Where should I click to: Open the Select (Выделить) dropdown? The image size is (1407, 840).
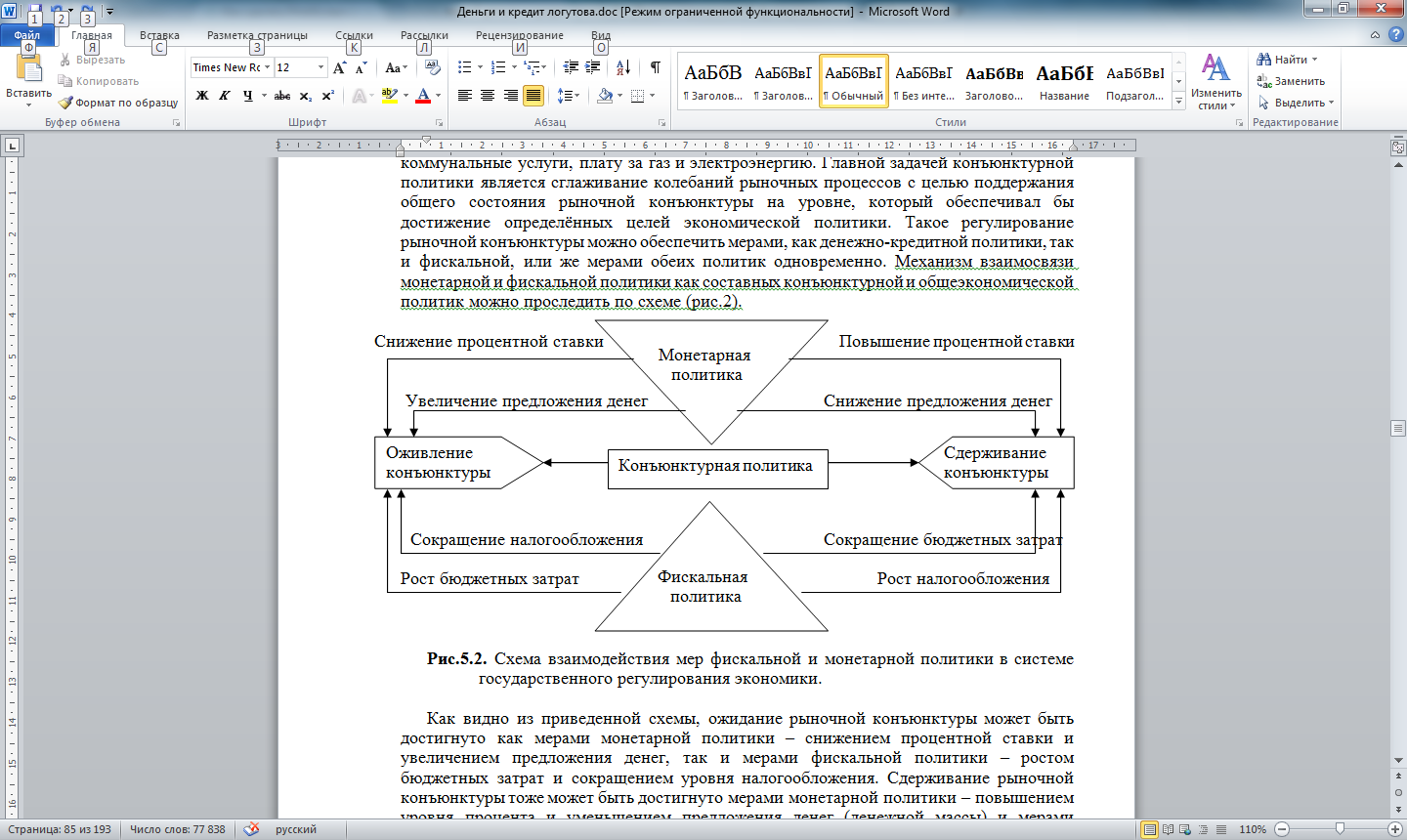coord(1296,103)
